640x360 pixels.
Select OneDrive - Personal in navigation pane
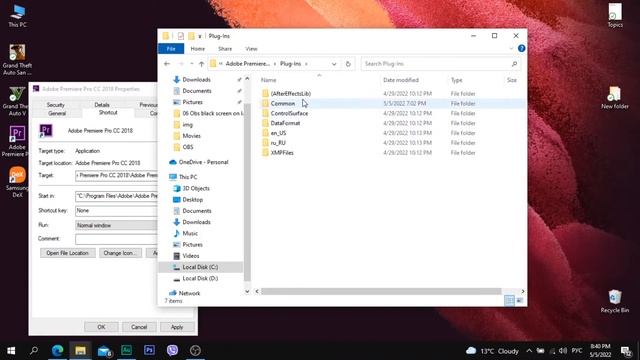[203, 162]
